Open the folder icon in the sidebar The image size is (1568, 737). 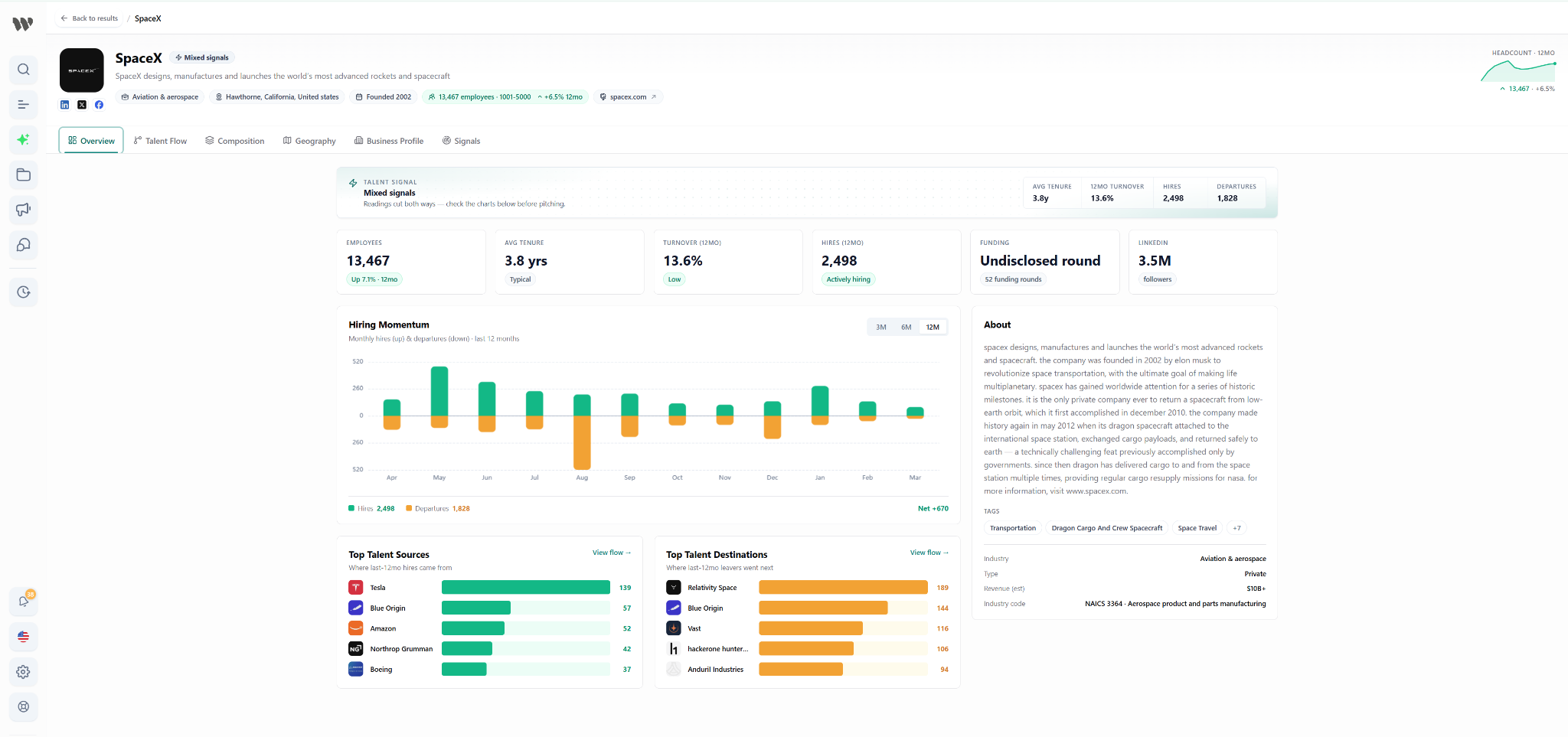pyautogui.click(x=24, y=175)
